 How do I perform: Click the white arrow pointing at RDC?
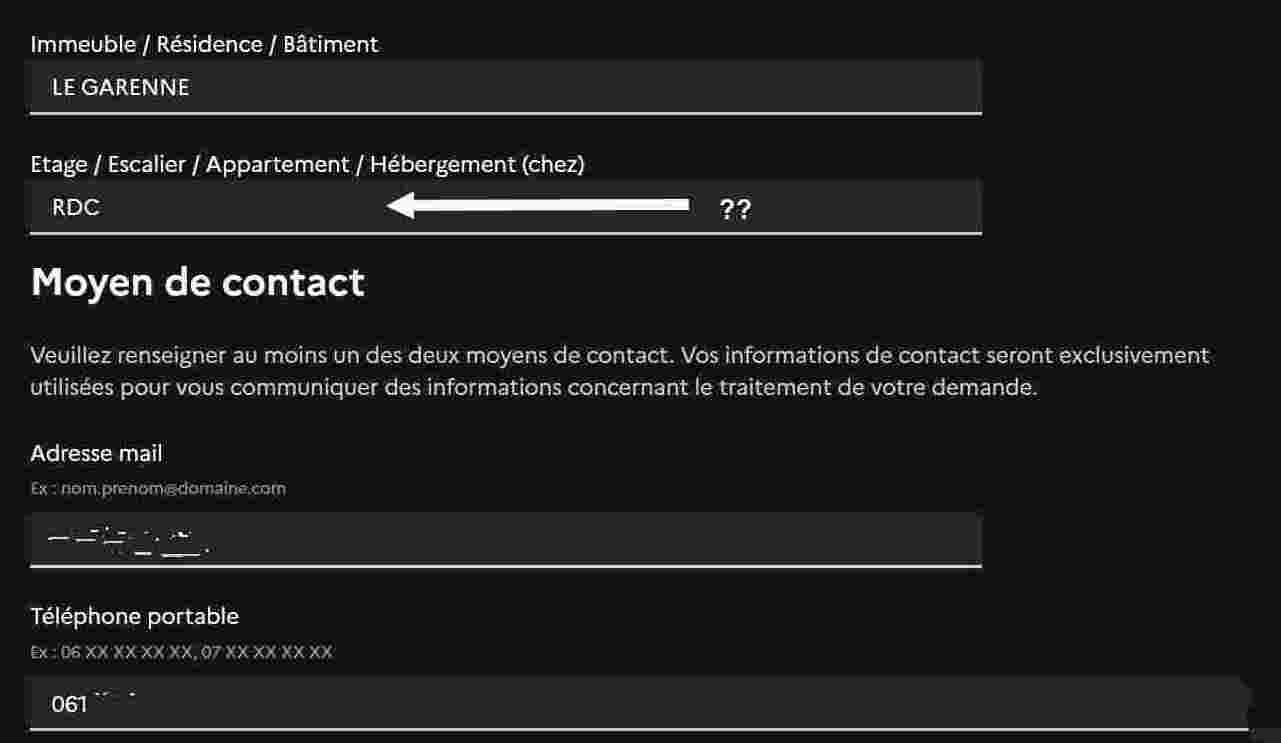[538, 206]
